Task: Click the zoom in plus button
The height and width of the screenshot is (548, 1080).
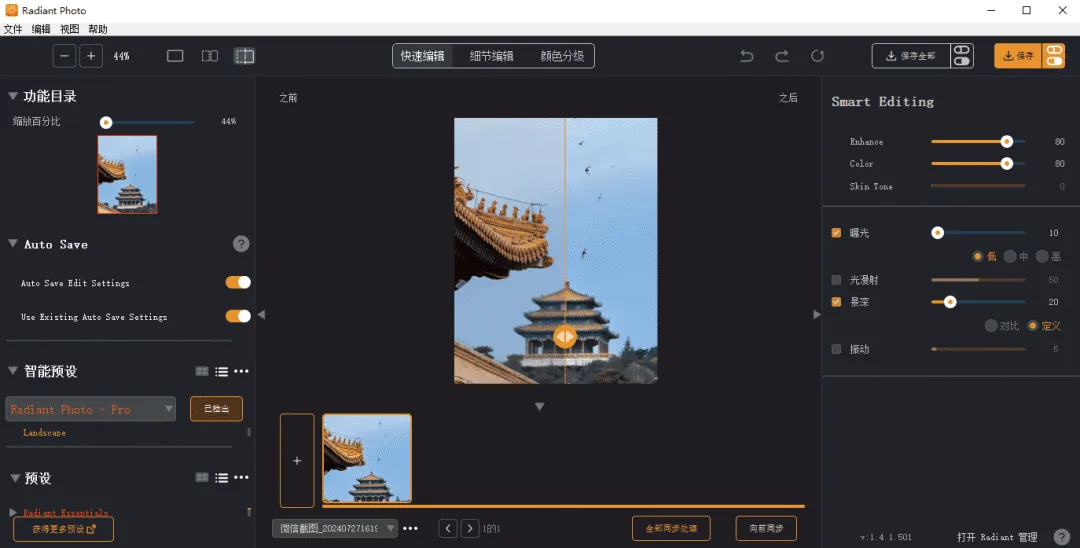Action: (91, 56)
